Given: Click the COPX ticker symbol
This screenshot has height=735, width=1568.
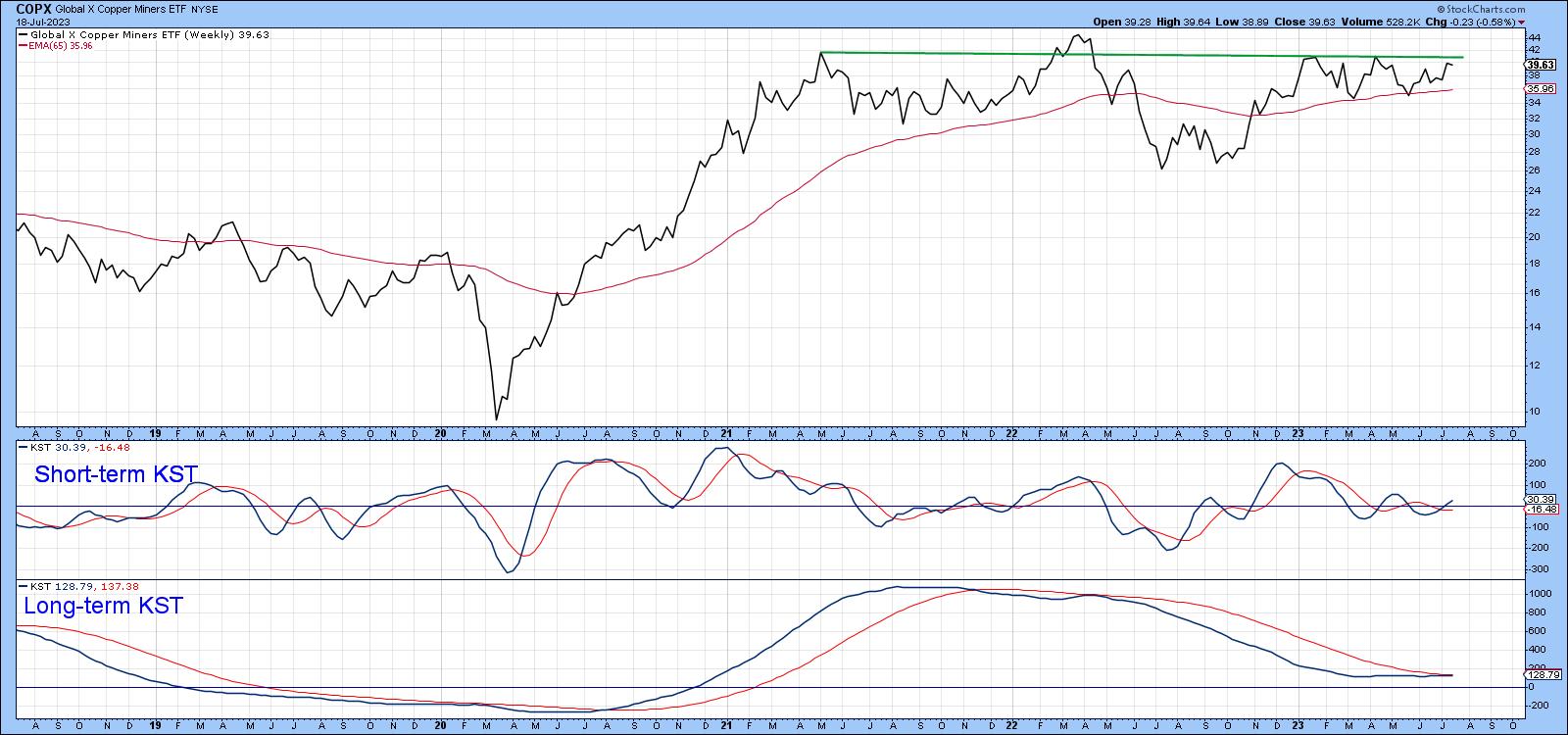Looking at the screenshot, I should coord(34,7).
